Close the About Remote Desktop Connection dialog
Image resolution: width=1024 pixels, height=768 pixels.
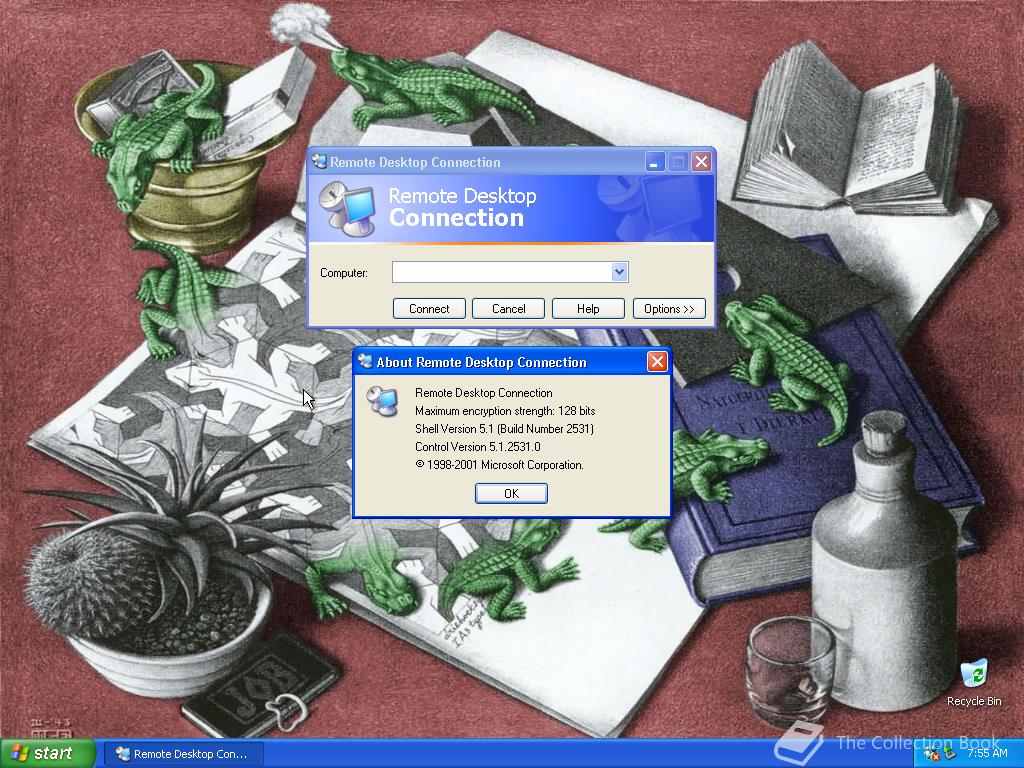[x=657, y=362]
